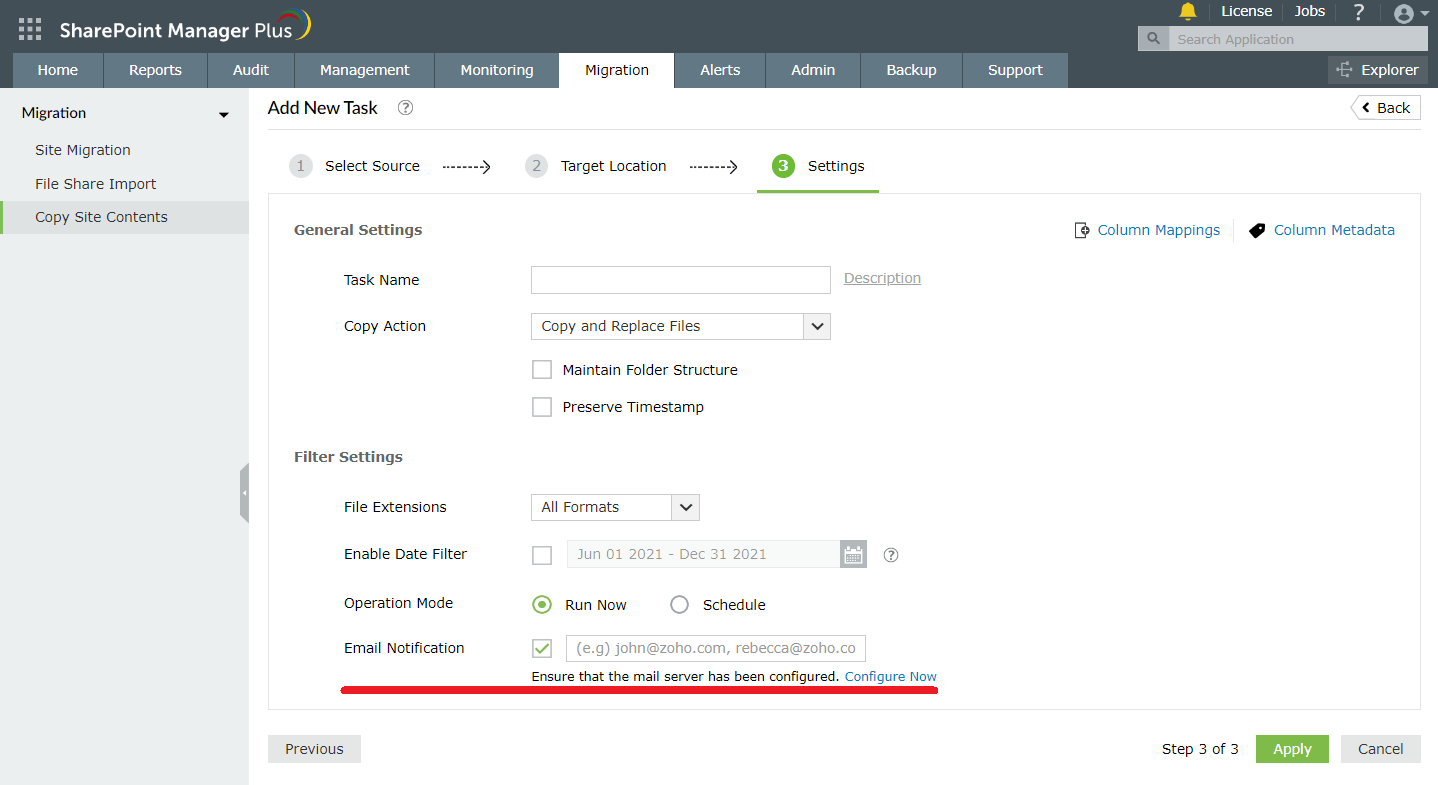Open the Alerts tab

coord(720,70)
